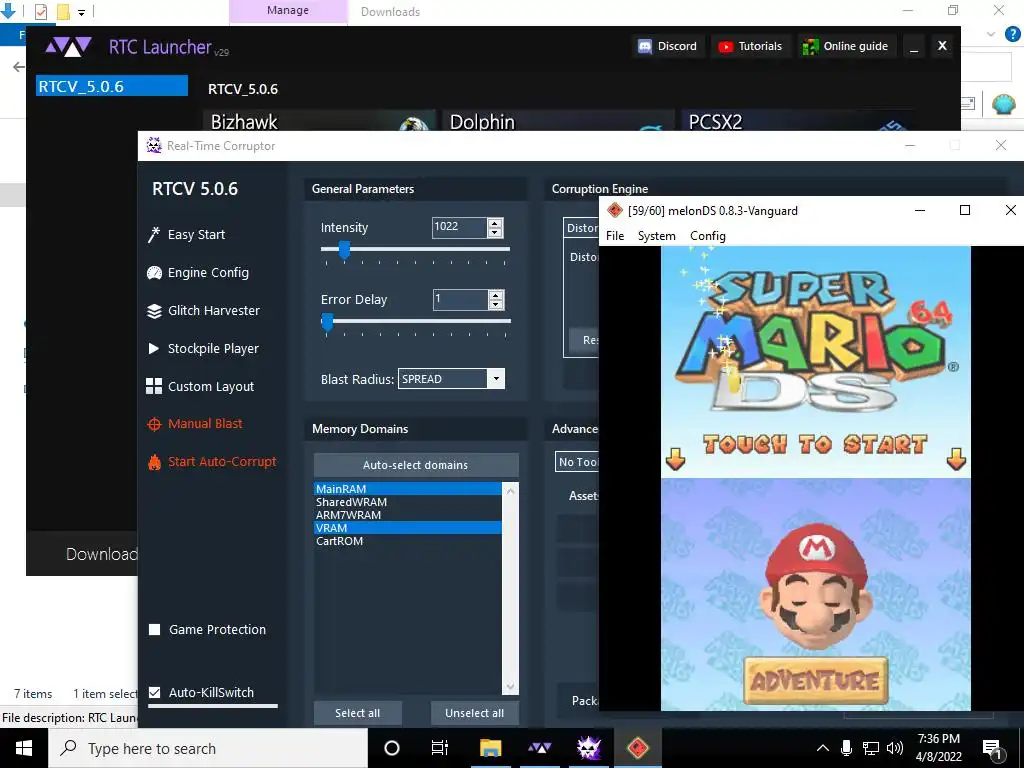Open melonDS System menu
The width and height of the screenshot is (1024, 768).
pos(656,236)
